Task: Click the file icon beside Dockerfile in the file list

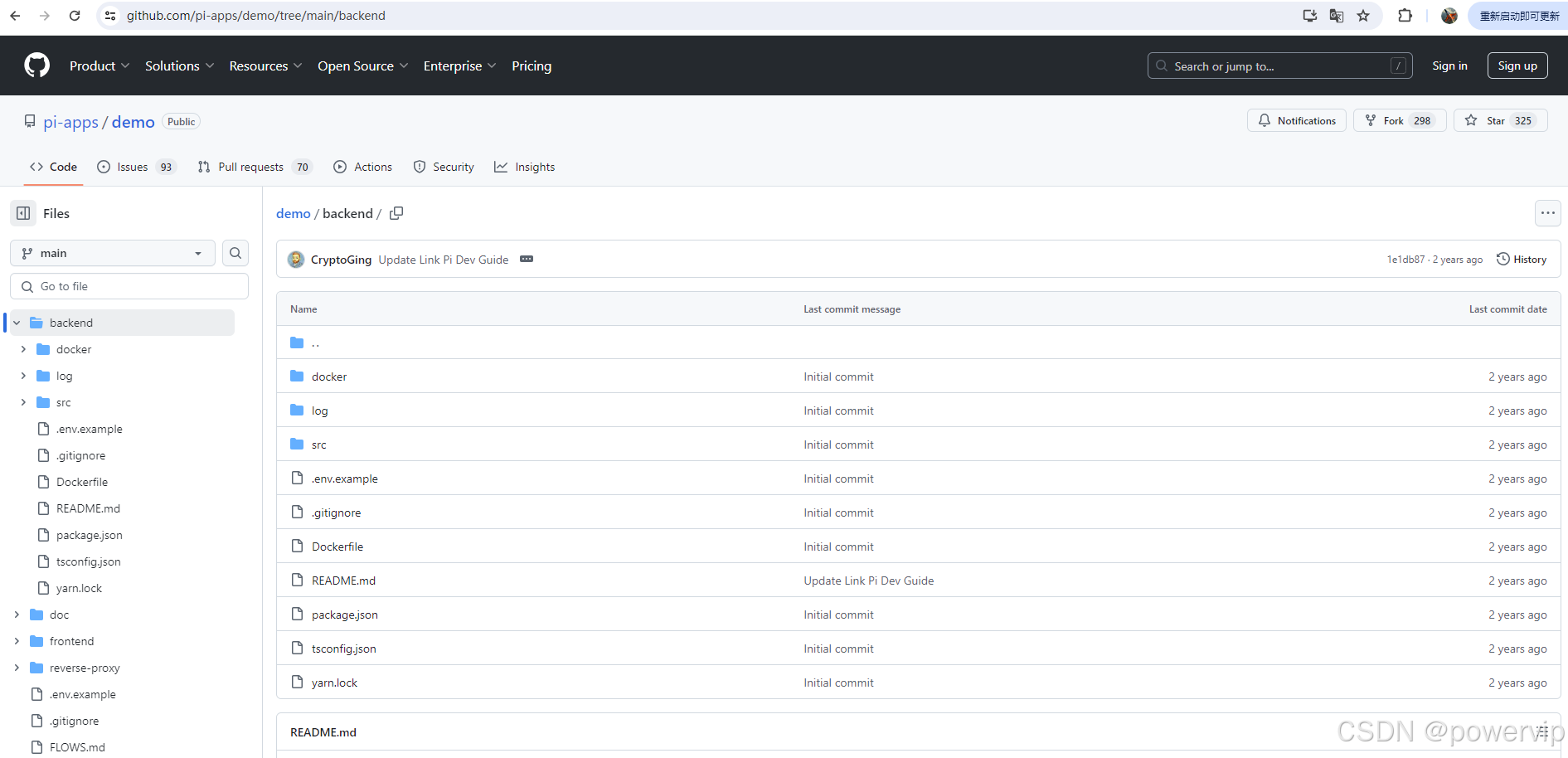Action: click(x=297, y=546)
